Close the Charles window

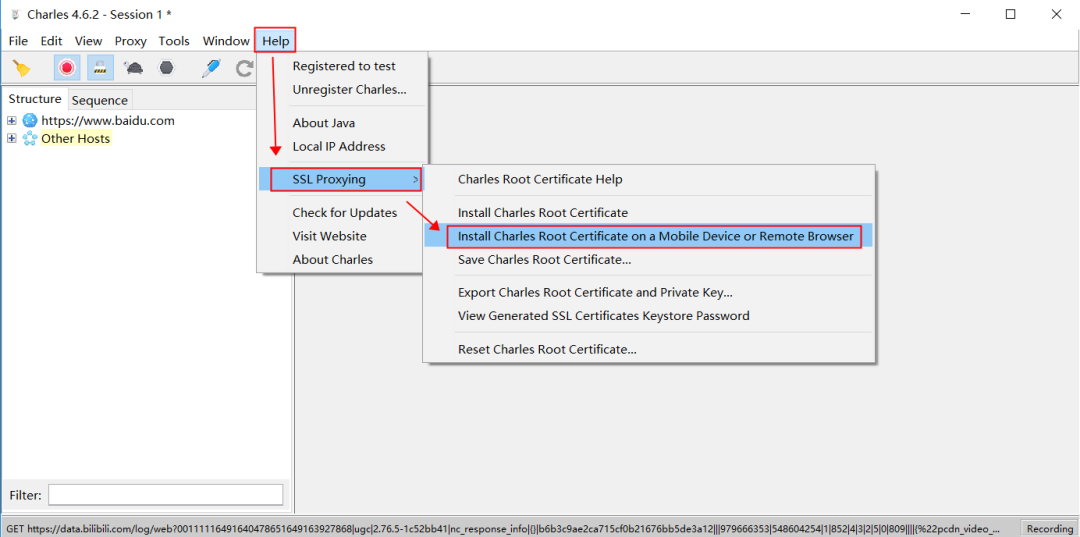pyautogui.click(x=1056, y=14)
